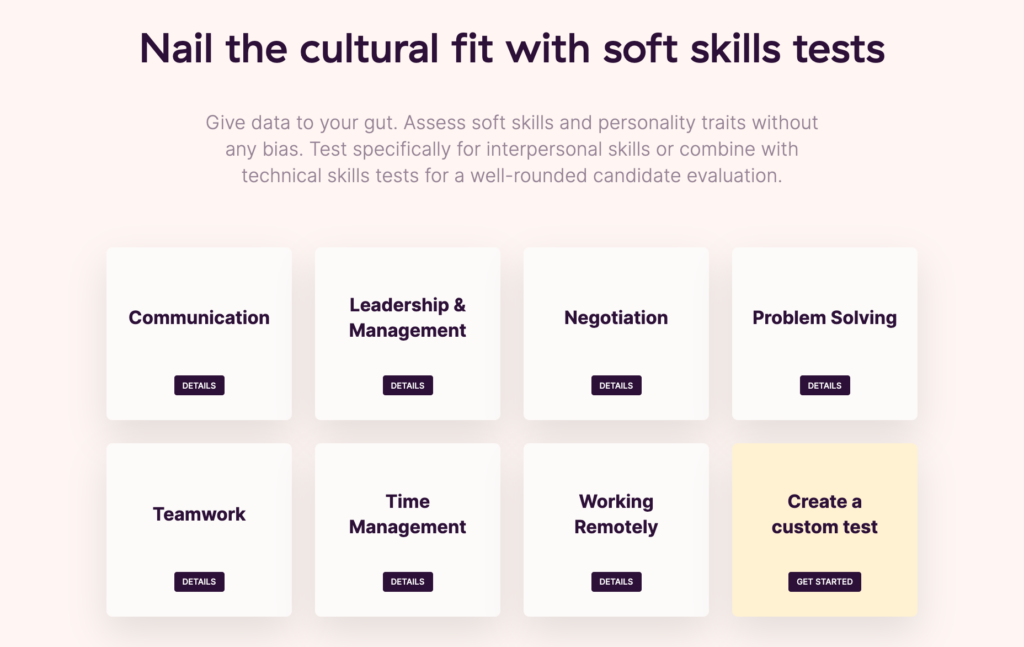Open details for the Leadership & Management test

coord(407,385)
